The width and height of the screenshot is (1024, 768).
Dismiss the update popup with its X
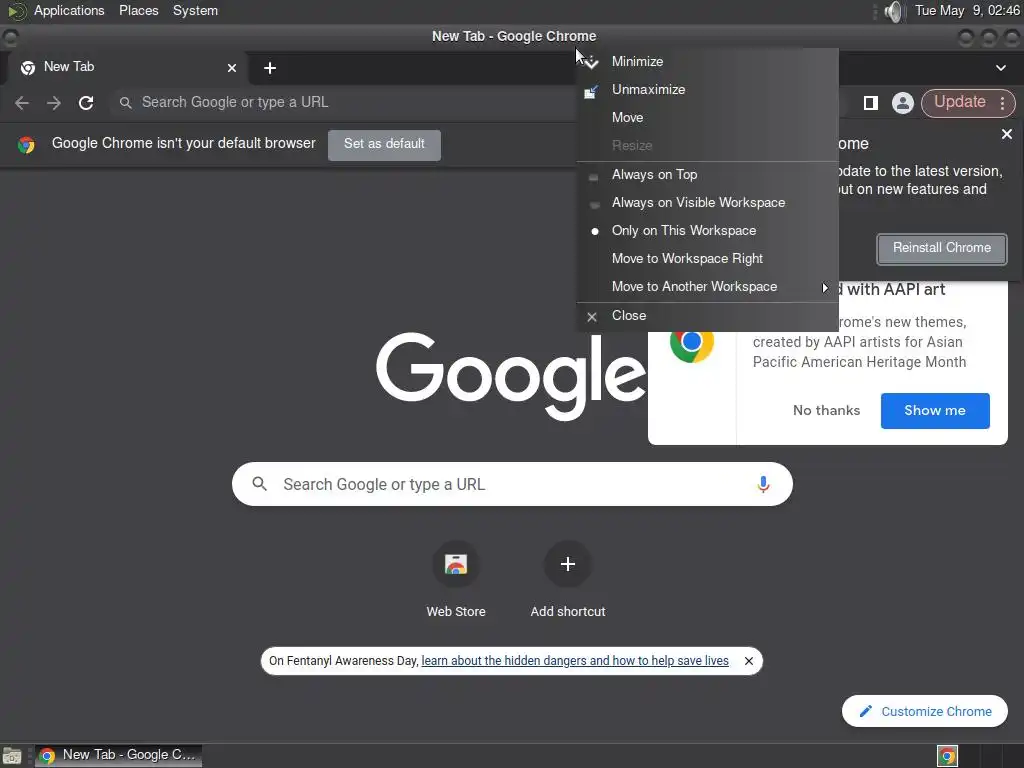[x=1007, y=134]
